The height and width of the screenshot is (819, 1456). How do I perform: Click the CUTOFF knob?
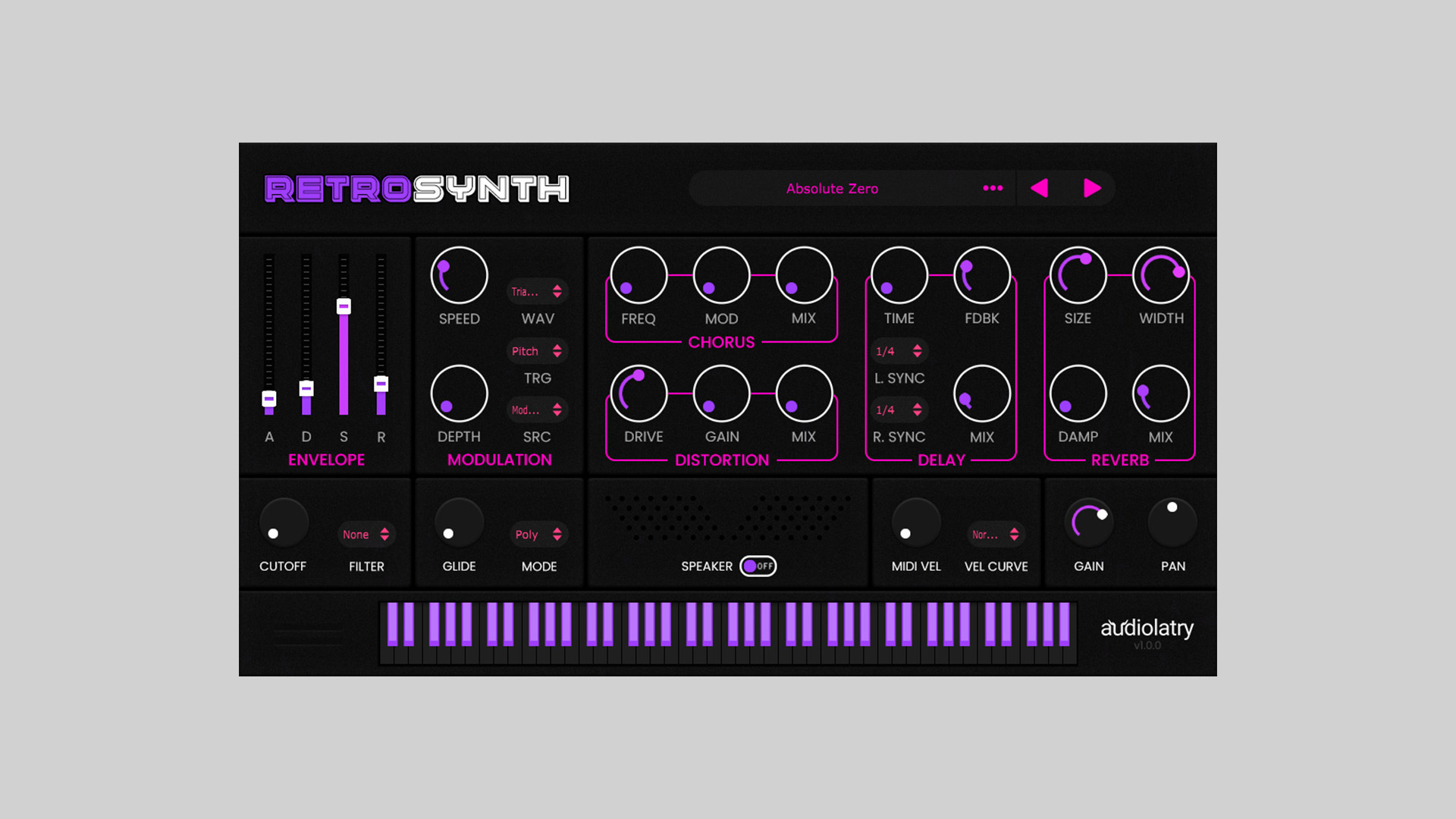coord(284,522)
